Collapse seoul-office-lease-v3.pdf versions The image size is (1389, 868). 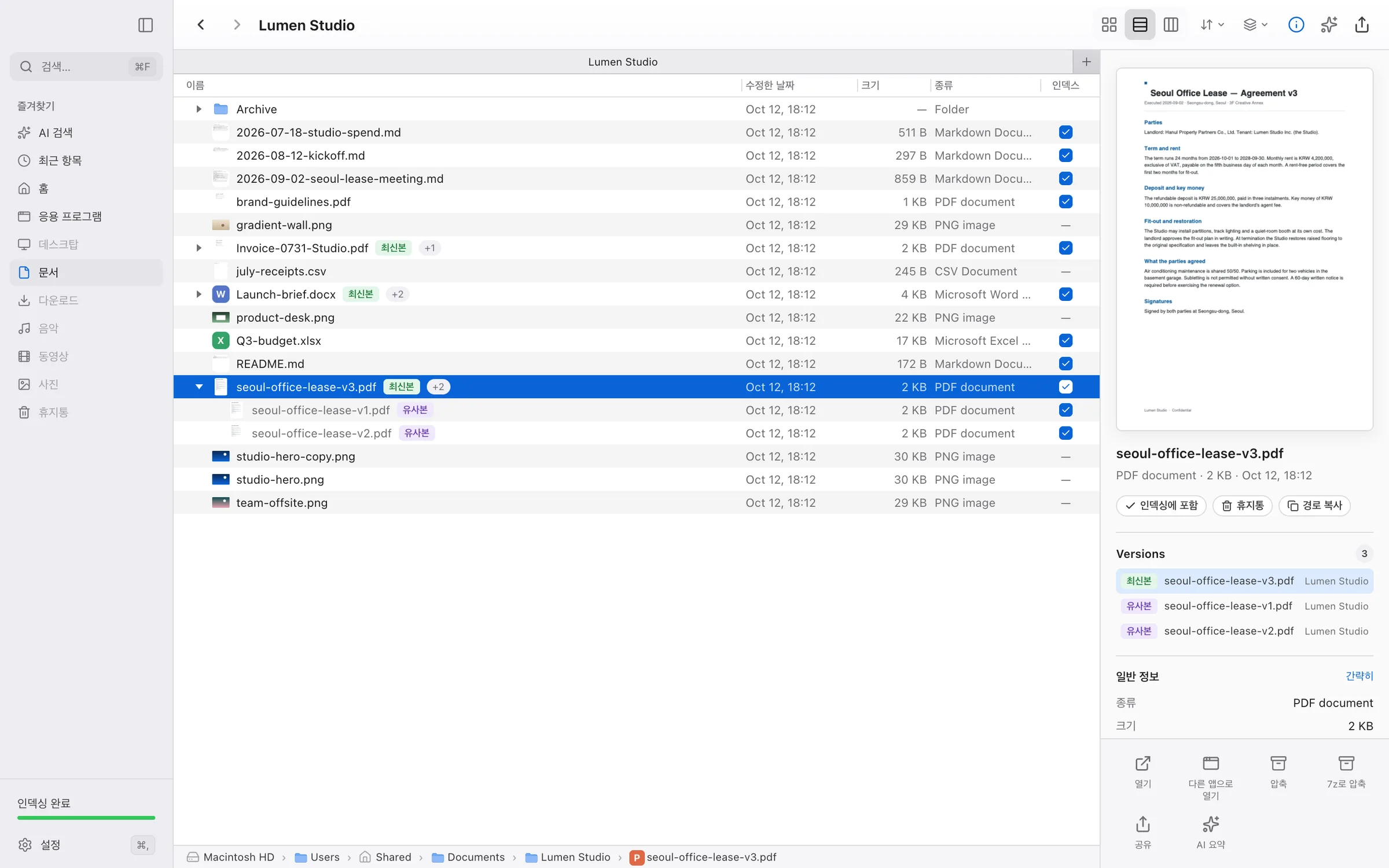[199, 387]
